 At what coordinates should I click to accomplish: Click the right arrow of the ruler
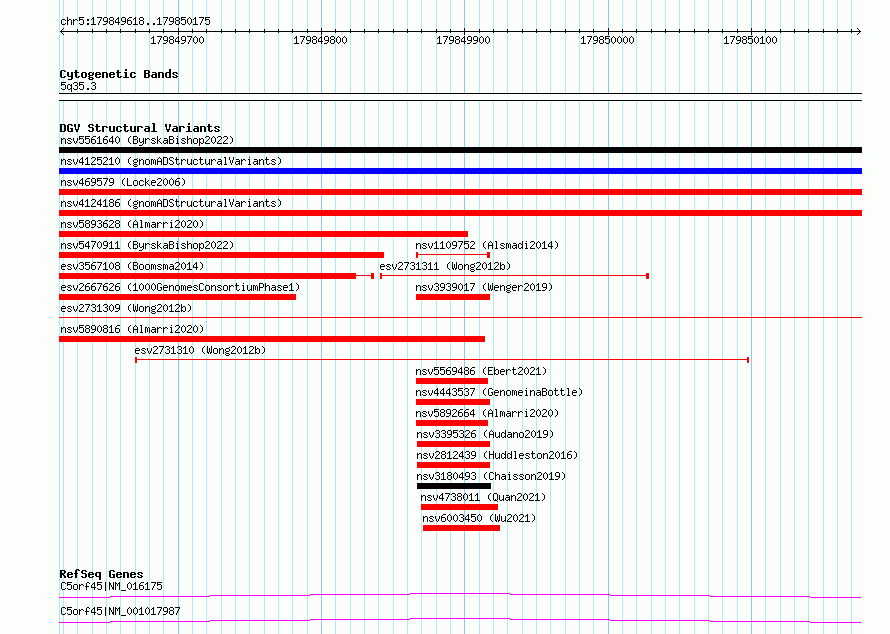coord(859,31)
